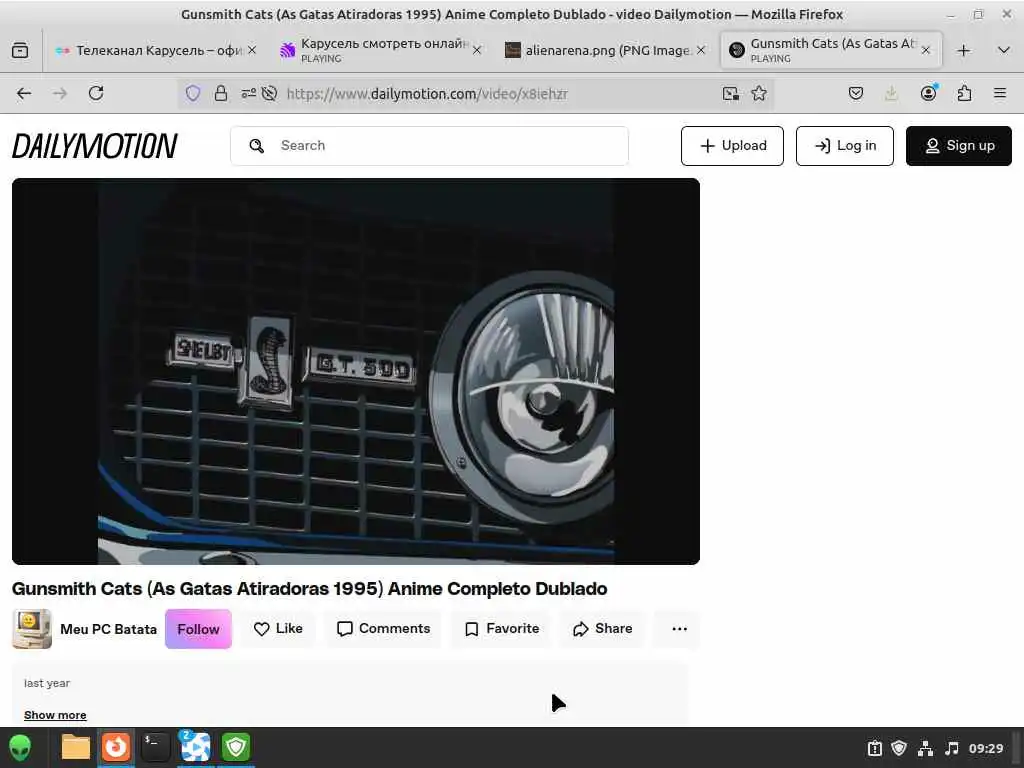This screenshot has width=1024, height=768.
Task: Click the video player showing the Shelby grille
Action: point(356,371)
